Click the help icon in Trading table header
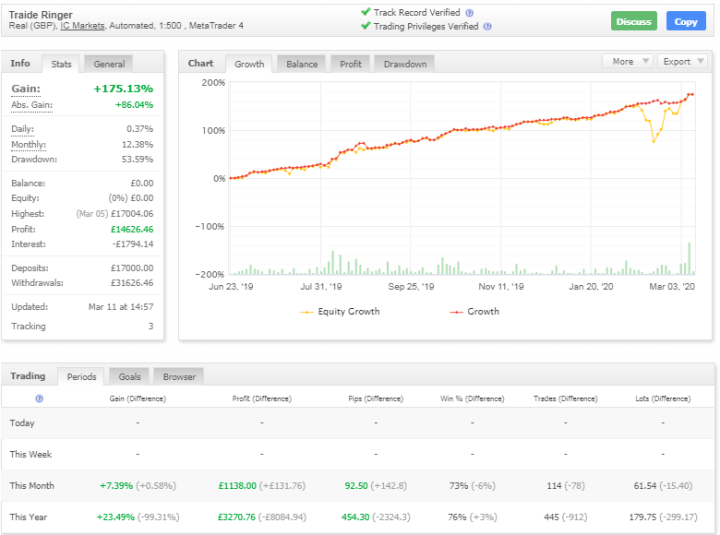The height and width of the screenshot is (535, 720). click(39, 398)
